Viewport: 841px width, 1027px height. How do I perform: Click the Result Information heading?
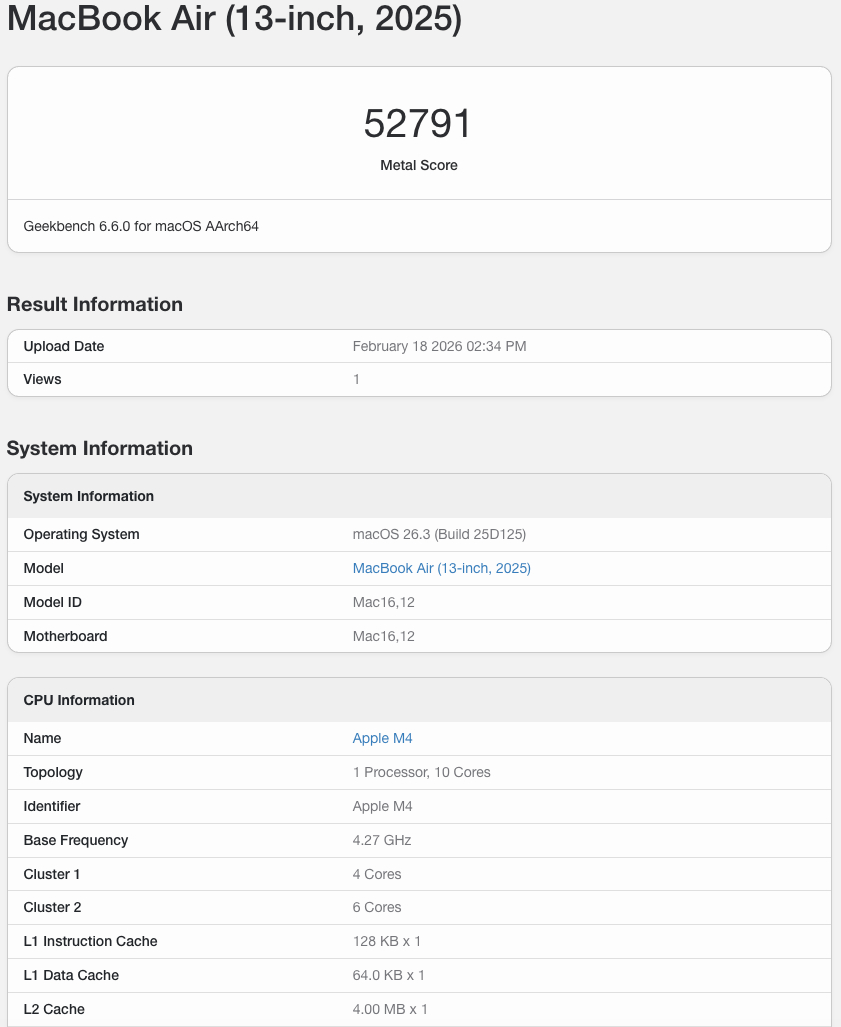[x=95, y=304]
